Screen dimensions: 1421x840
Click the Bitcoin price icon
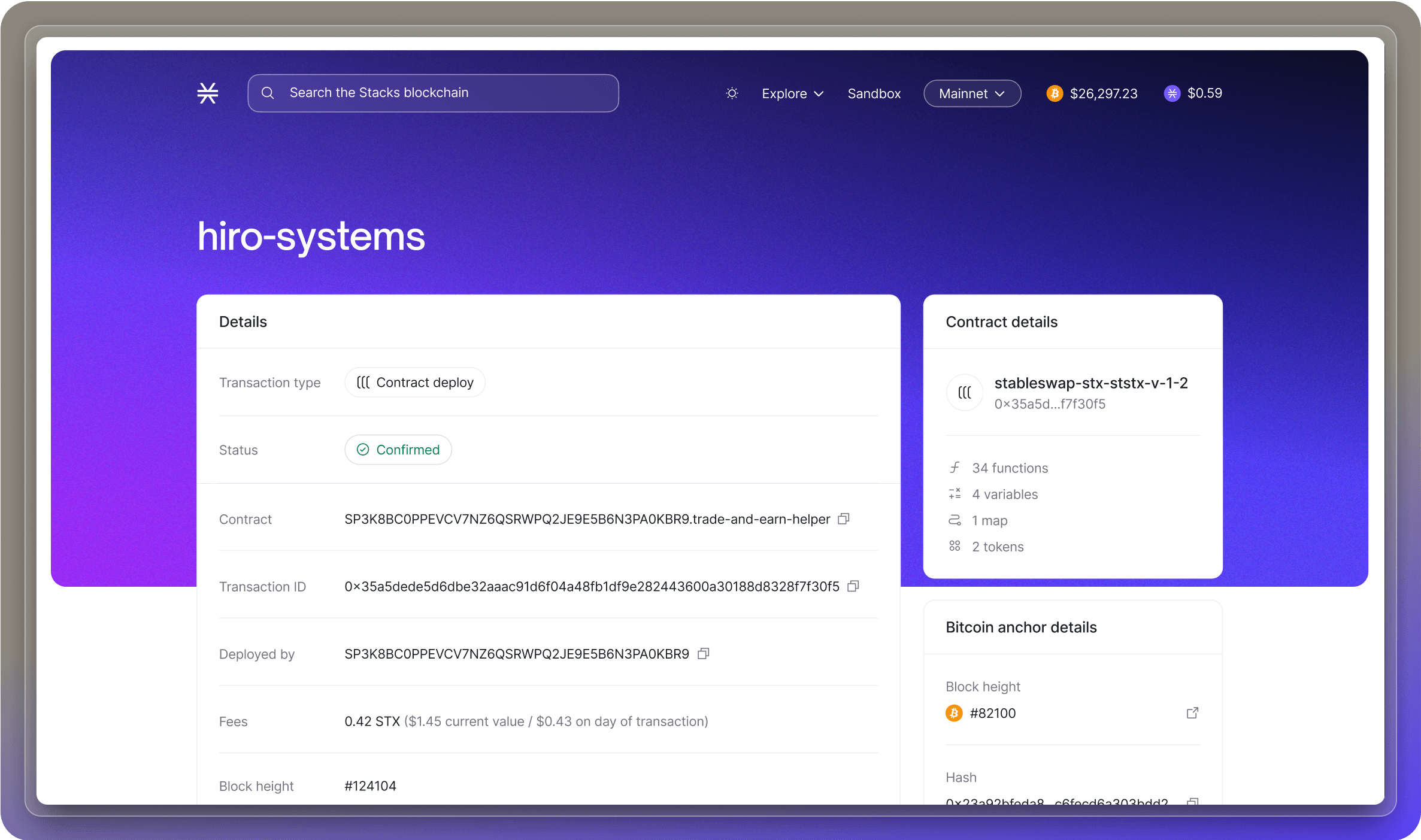pos(1055,93)
